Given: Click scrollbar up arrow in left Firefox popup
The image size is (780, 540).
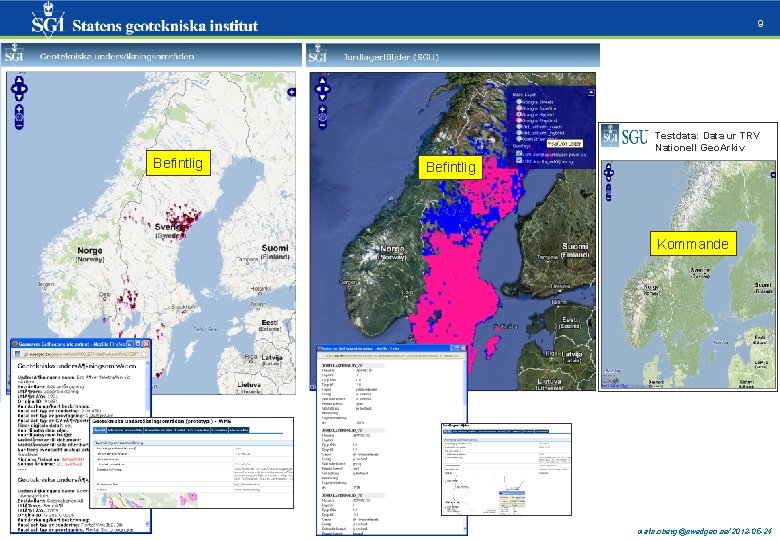Looking at the screenshot, I should [147, 364].
